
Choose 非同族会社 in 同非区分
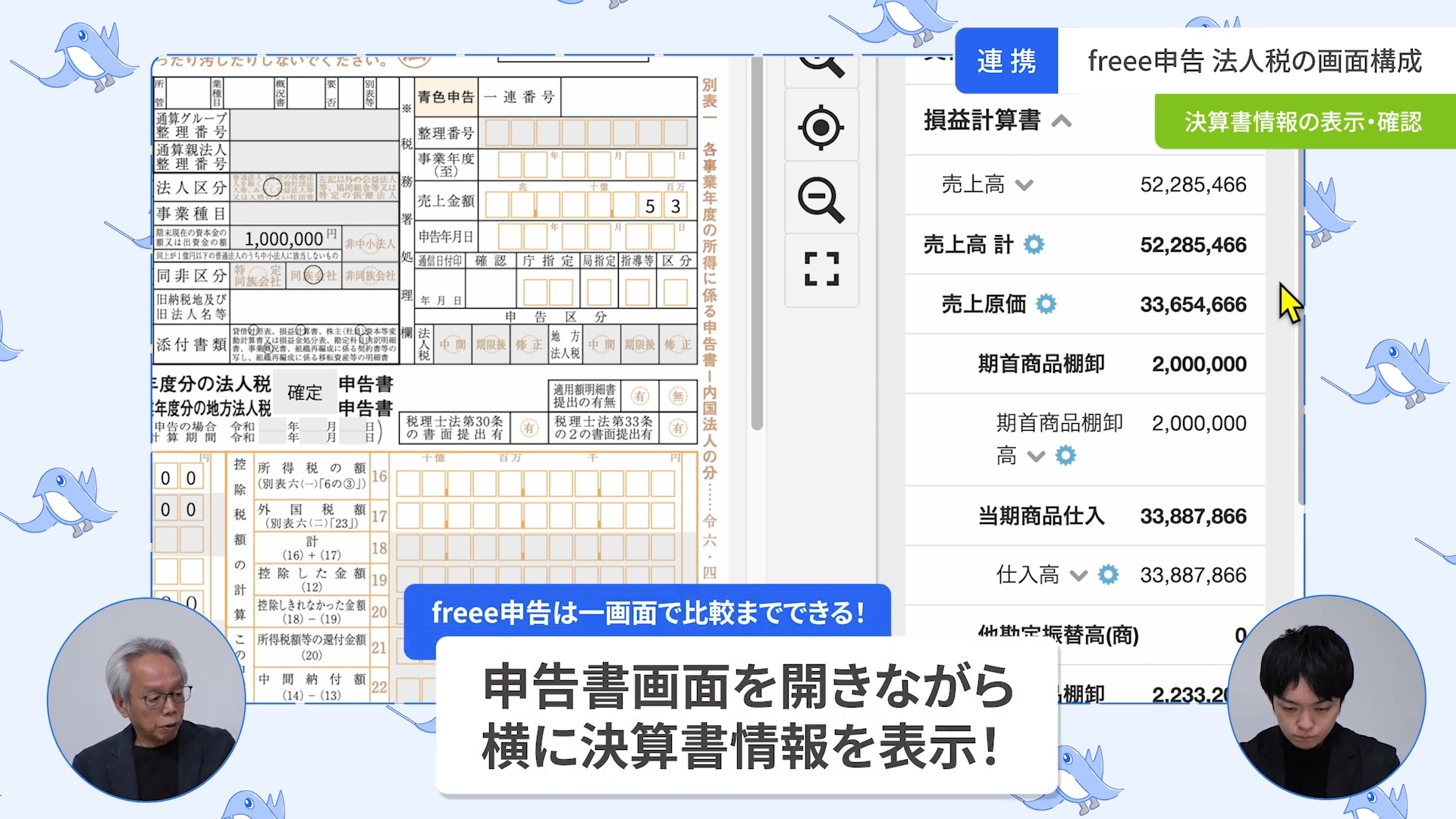tap(370, 275)
